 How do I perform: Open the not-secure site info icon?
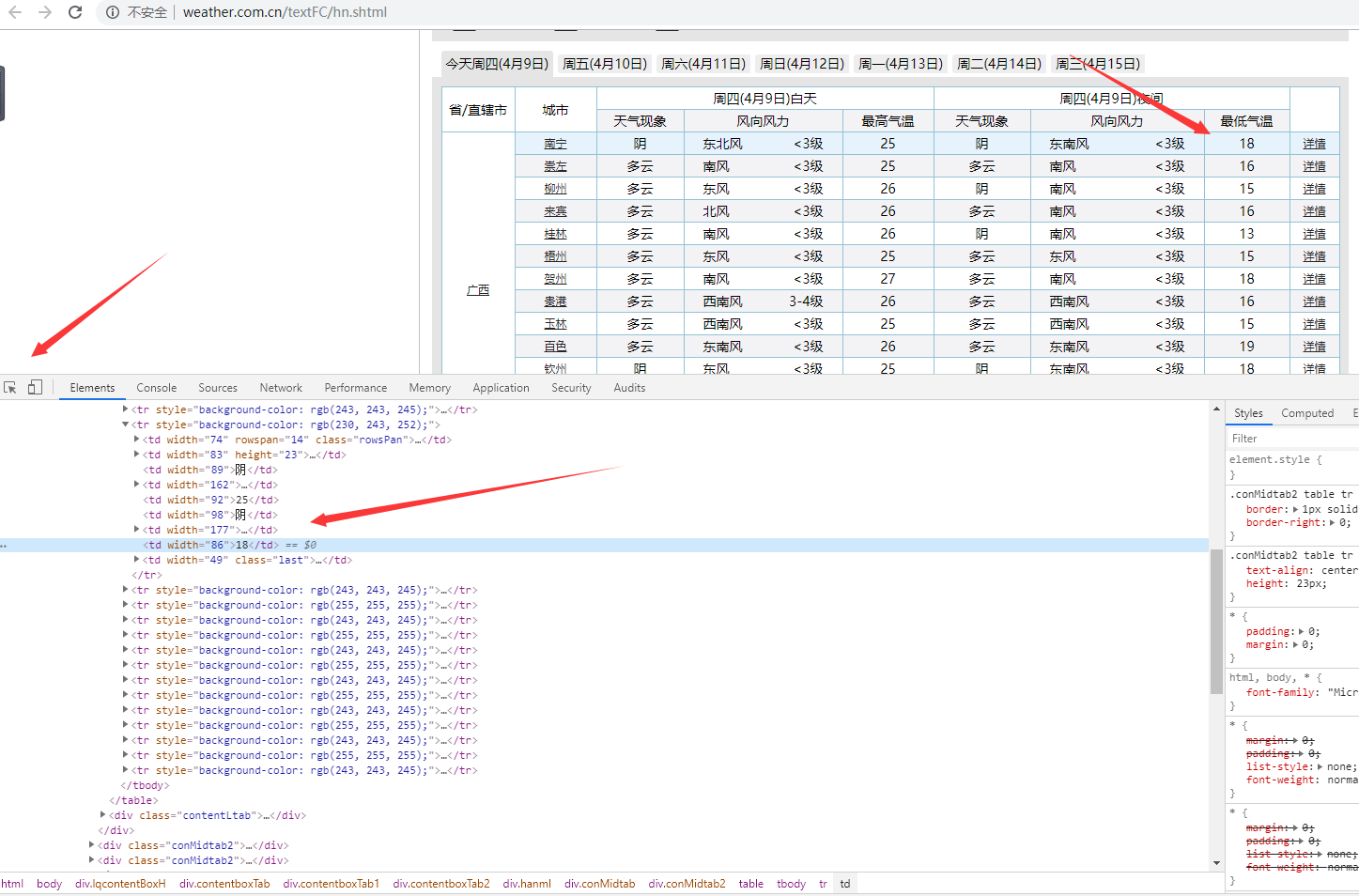pos(113,12)
